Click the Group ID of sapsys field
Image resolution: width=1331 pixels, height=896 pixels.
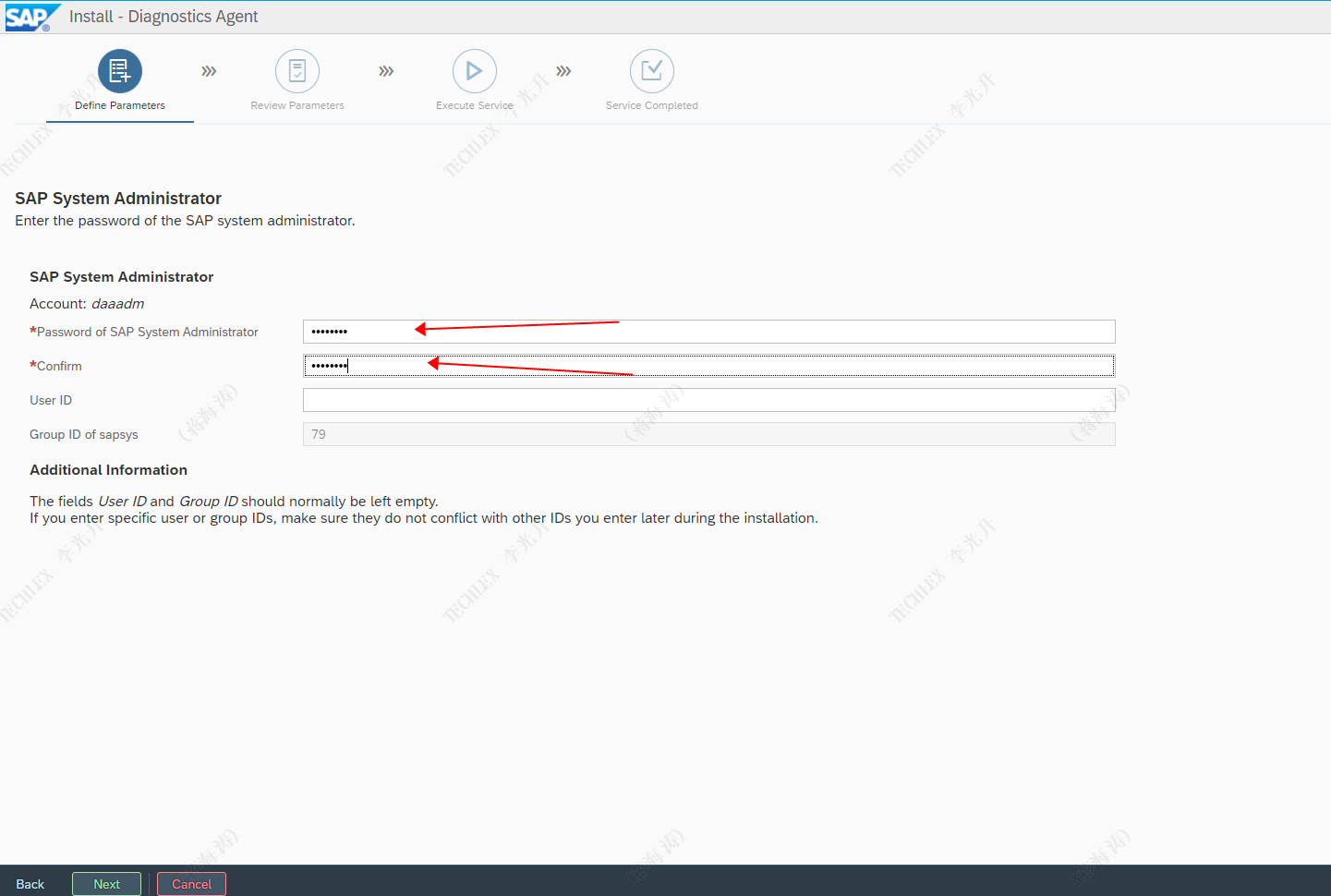coord(709,434)
